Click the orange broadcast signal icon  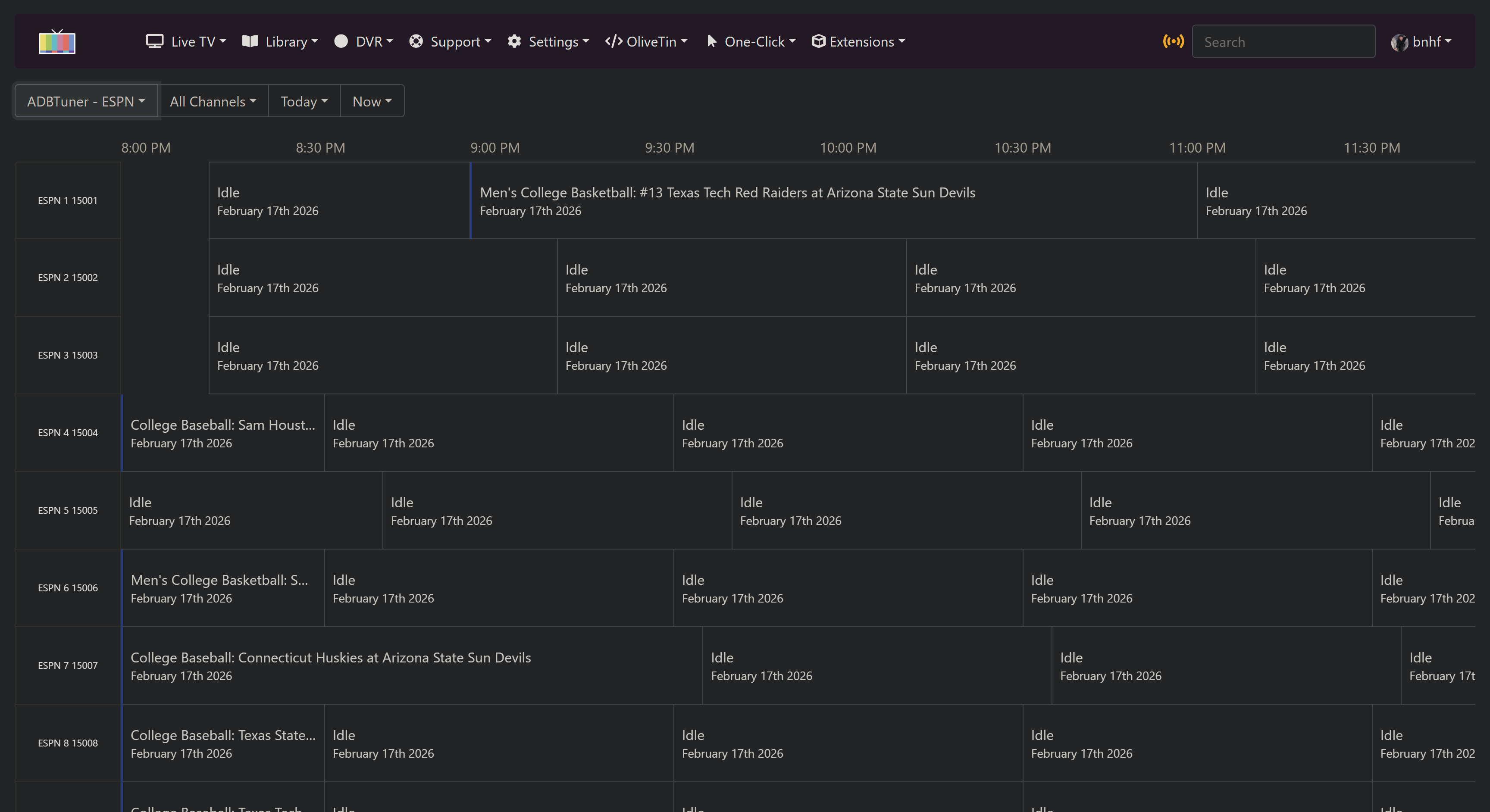point(1174,42)
